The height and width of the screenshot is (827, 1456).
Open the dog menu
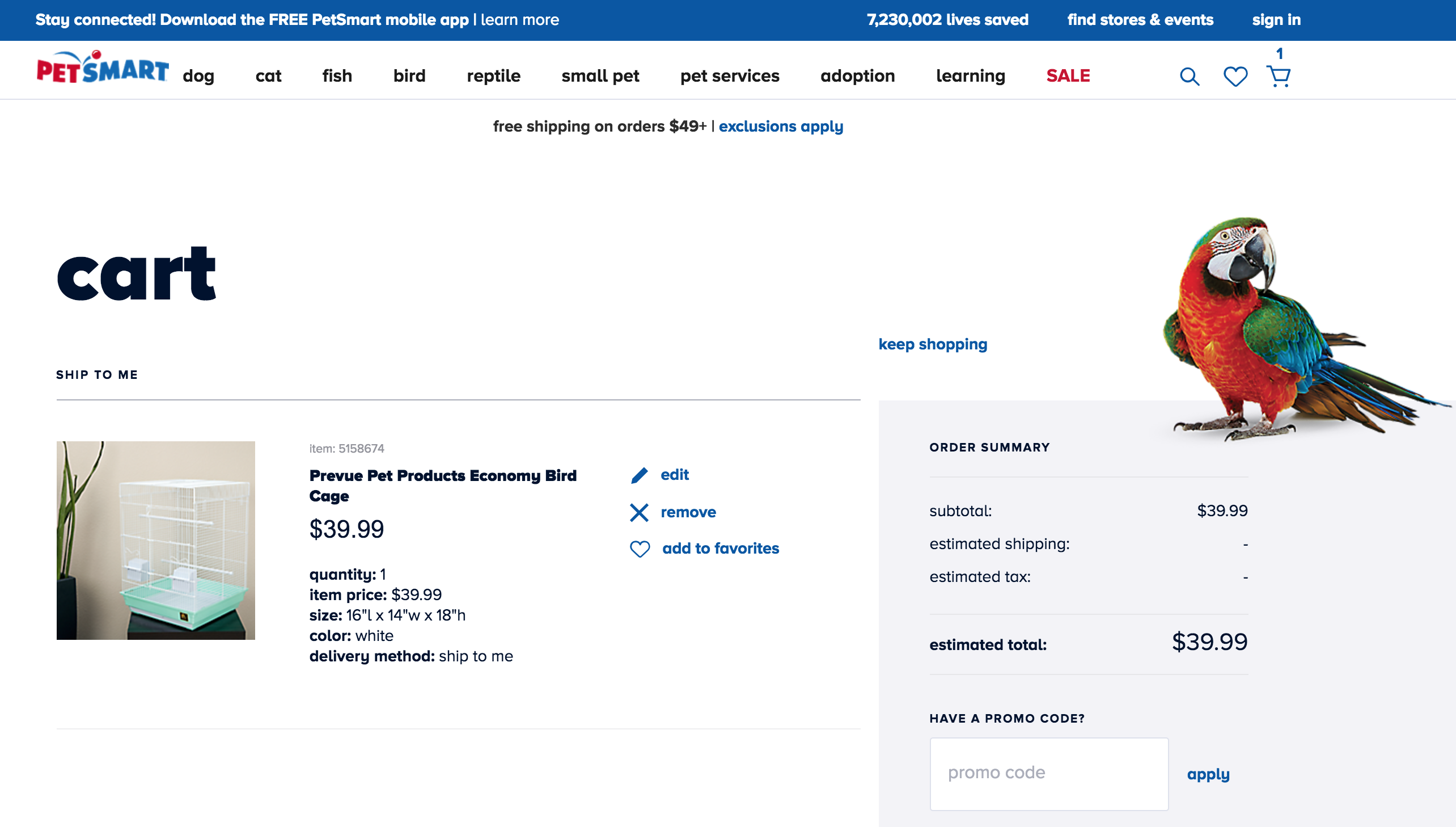tap(198, 75)
